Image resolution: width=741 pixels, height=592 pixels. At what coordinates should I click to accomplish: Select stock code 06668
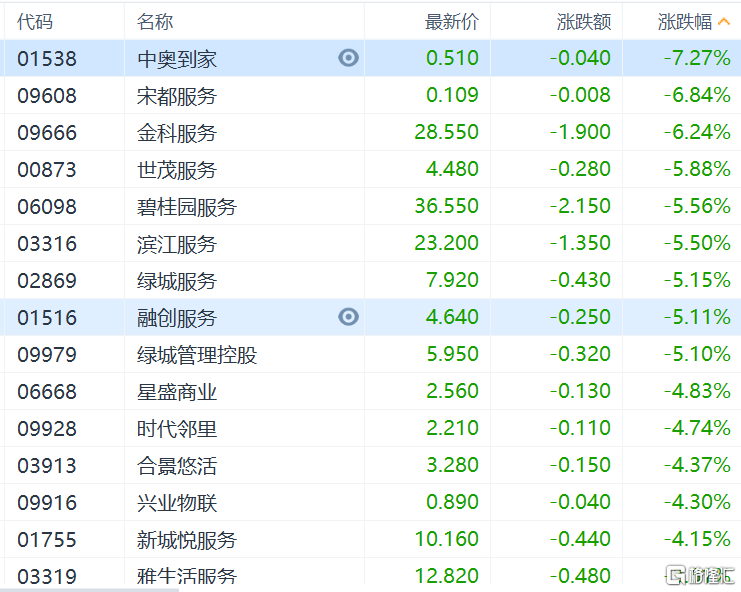click(x=47, y=392)
